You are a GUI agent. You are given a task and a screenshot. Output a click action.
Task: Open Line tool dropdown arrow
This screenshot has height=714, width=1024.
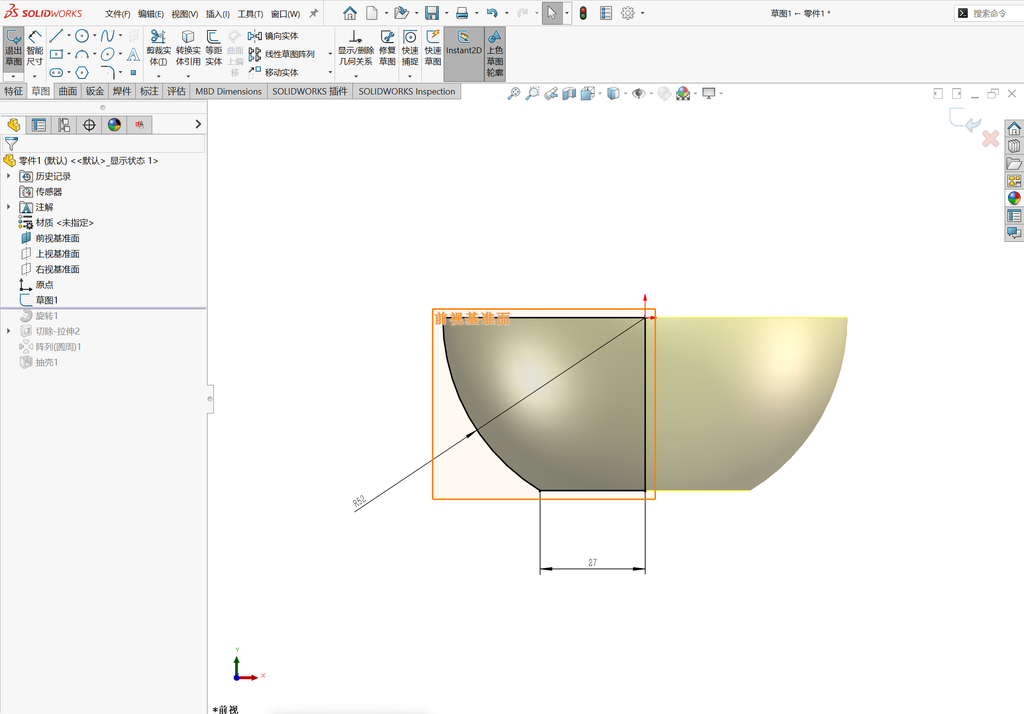(69, 36)
